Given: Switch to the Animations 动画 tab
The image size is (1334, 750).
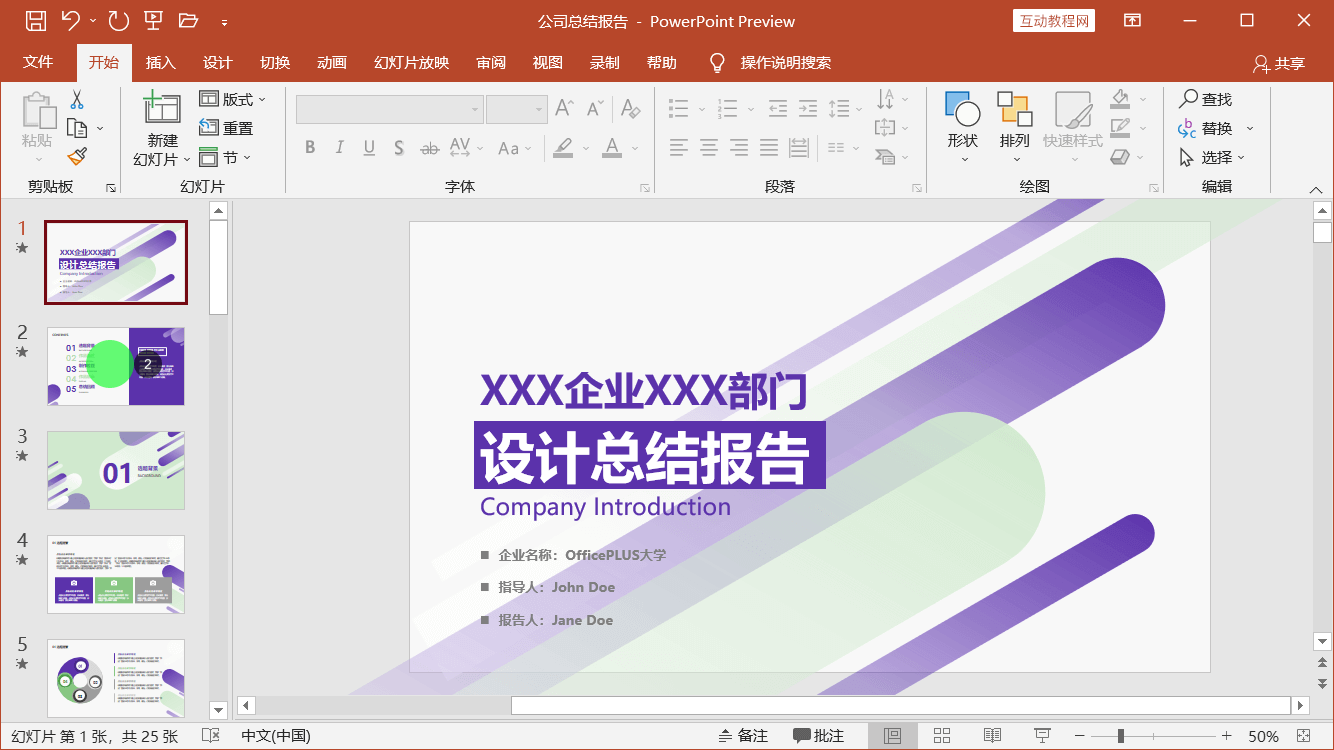Looking at the screenshot, I should click(332, 62).
